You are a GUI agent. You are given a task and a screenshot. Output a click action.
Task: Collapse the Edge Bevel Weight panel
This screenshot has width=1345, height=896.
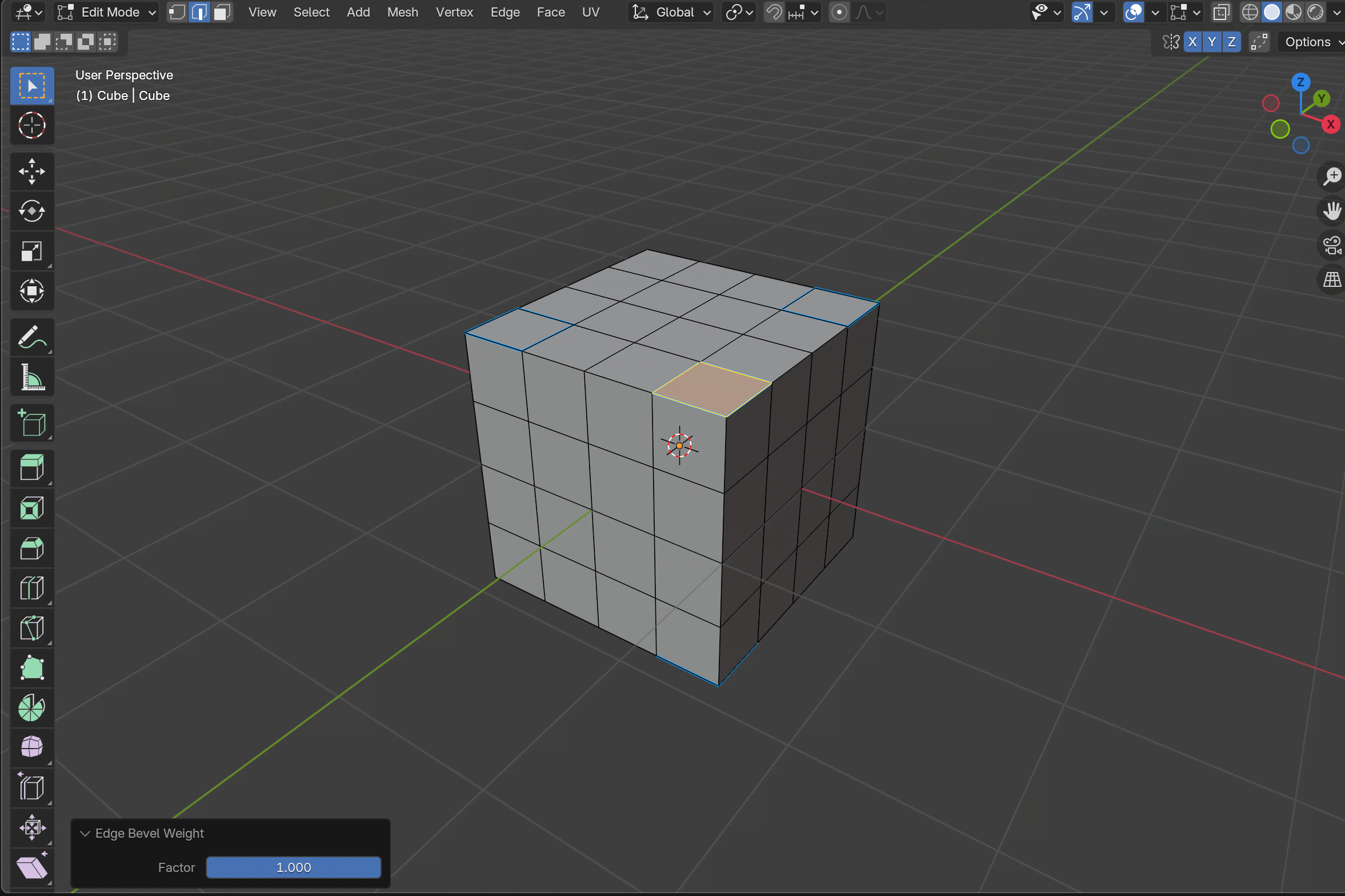85,834
